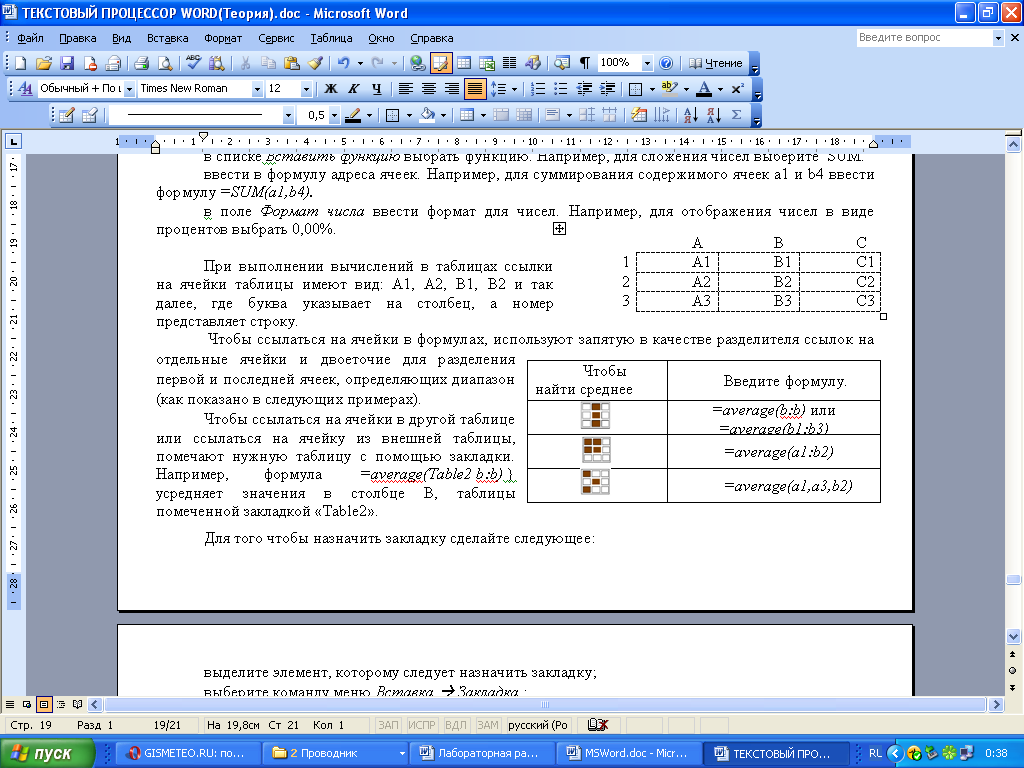The height and width of the screenshot is (768, 1024).
Task: Apply bulleted list formatting
Action: tap(560, 88)
